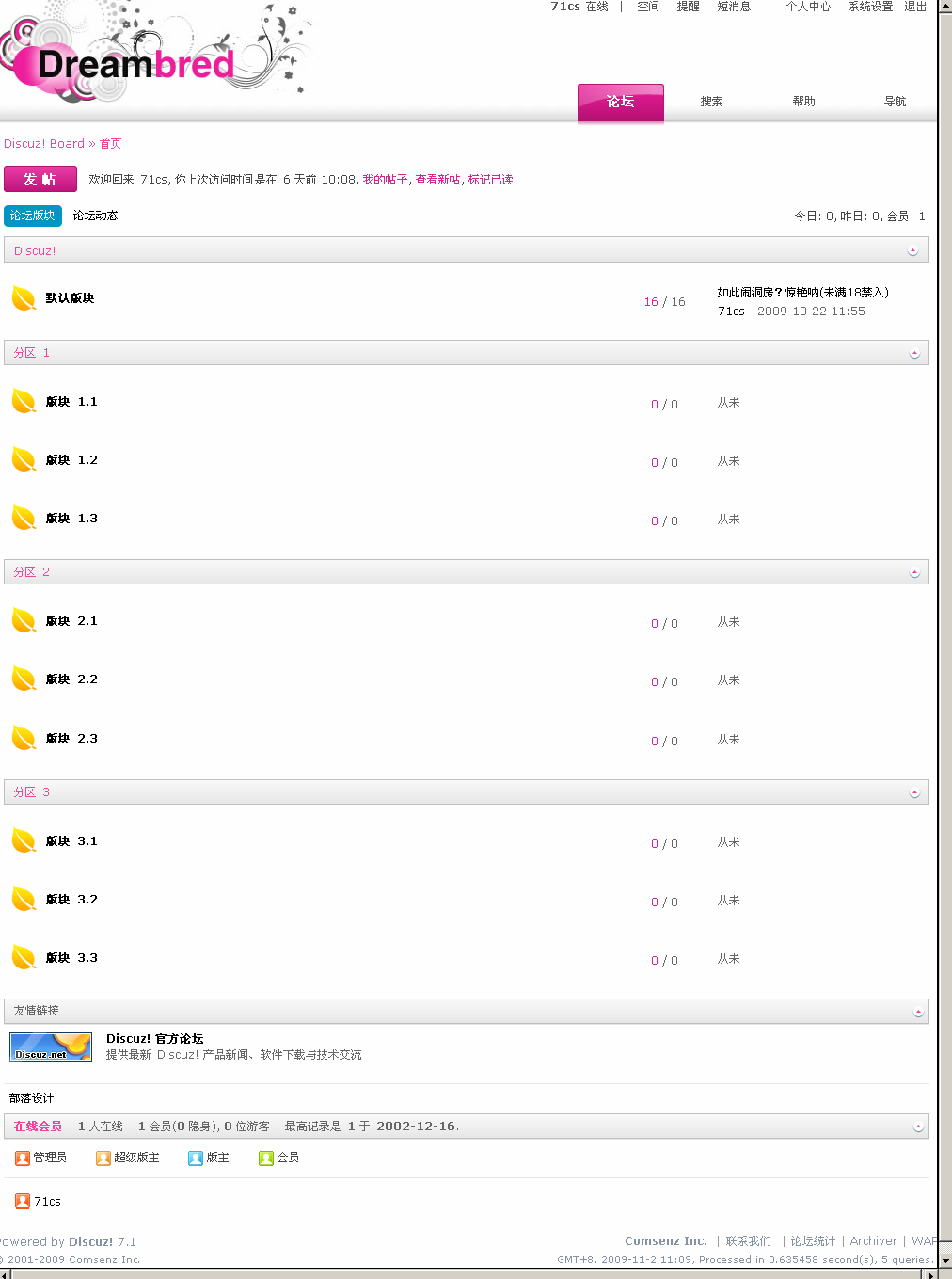This screenshot has width=952, height=1279.
Task: Collapse the Discuz! category section
Action: (912, 251)
